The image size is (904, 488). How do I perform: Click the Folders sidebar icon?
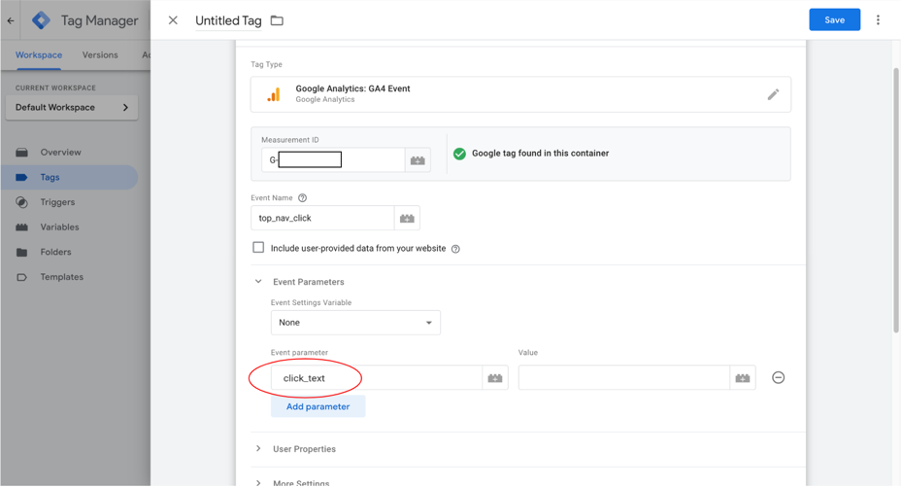tap(22, 252)
